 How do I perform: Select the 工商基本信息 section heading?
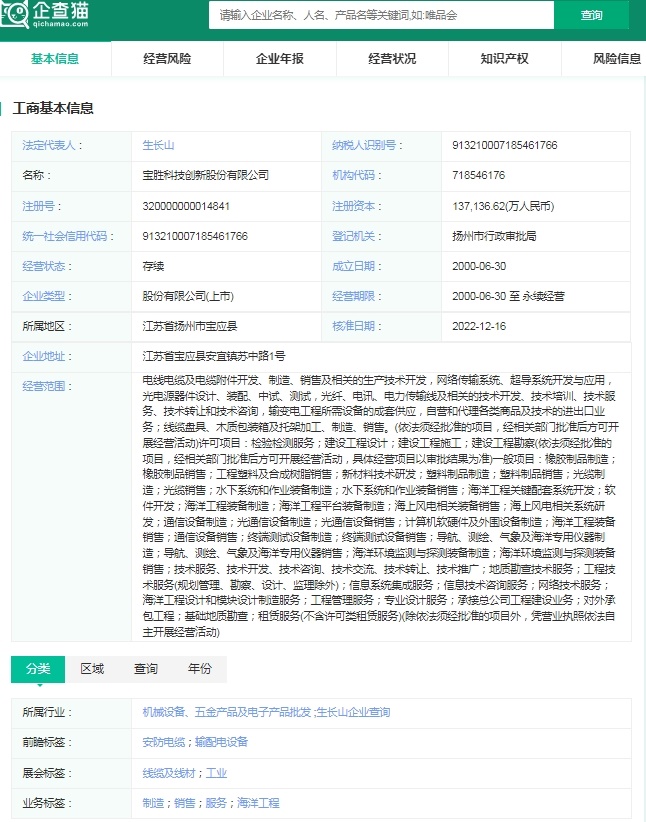[x=53, y=108]
